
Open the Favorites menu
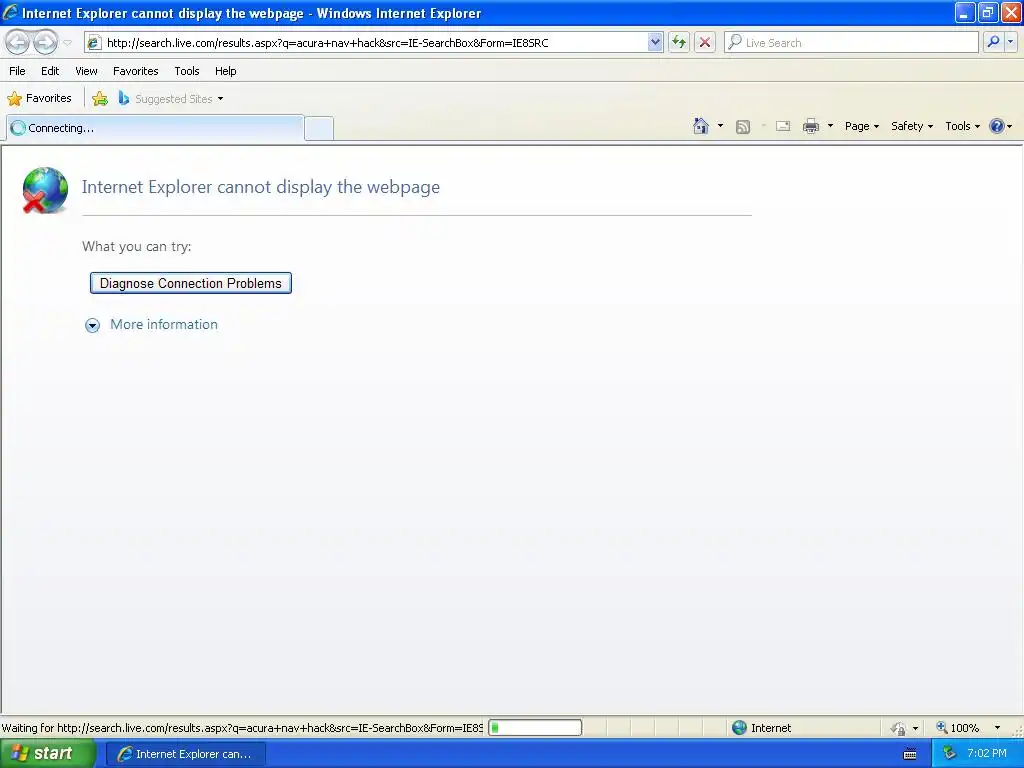(135, 71)
